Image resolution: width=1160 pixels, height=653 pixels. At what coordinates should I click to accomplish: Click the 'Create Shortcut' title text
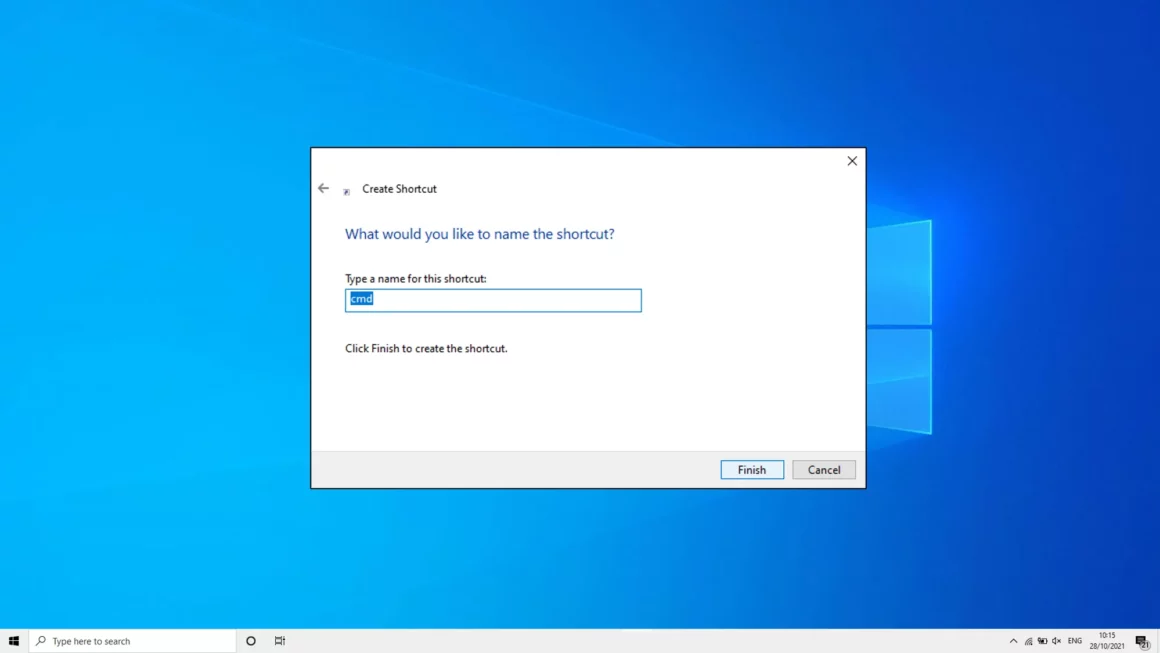coord(399,189)
